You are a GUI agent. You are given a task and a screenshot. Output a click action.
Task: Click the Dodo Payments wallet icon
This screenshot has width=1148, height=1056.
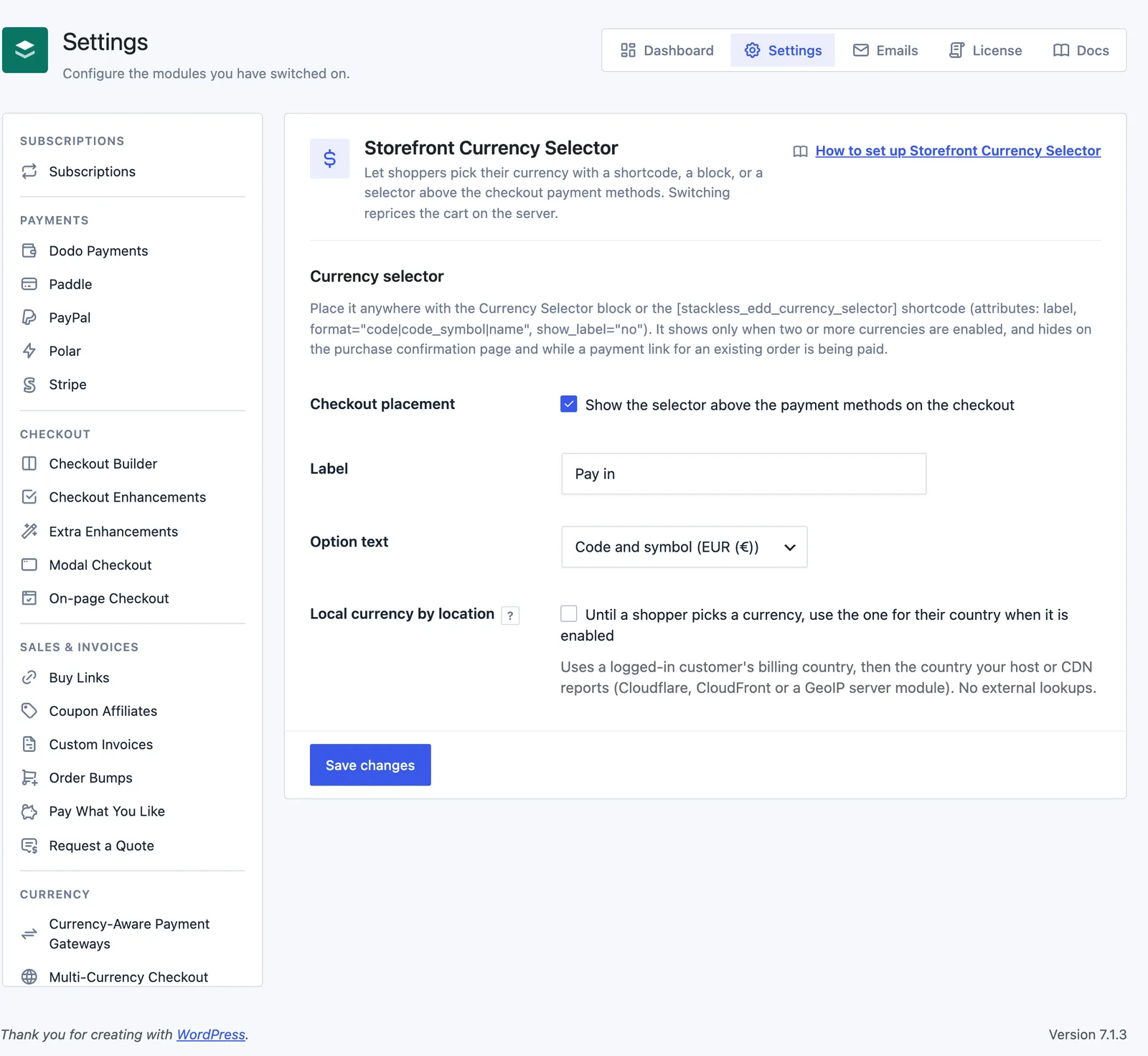(x=29, y=250)
